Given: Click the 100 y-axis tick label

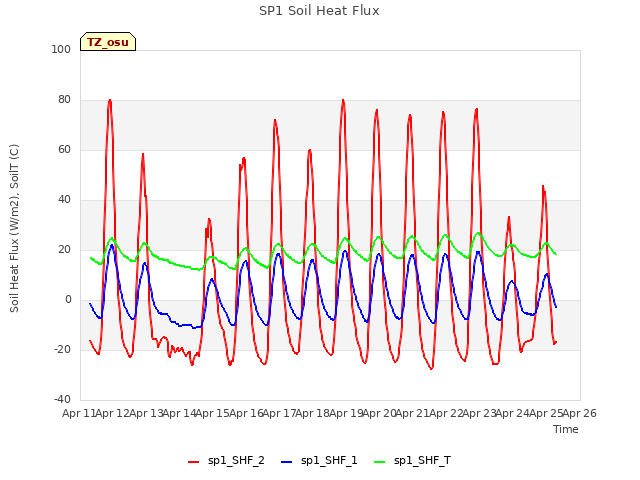Looking at the screenshot, I should coord(61,49).
